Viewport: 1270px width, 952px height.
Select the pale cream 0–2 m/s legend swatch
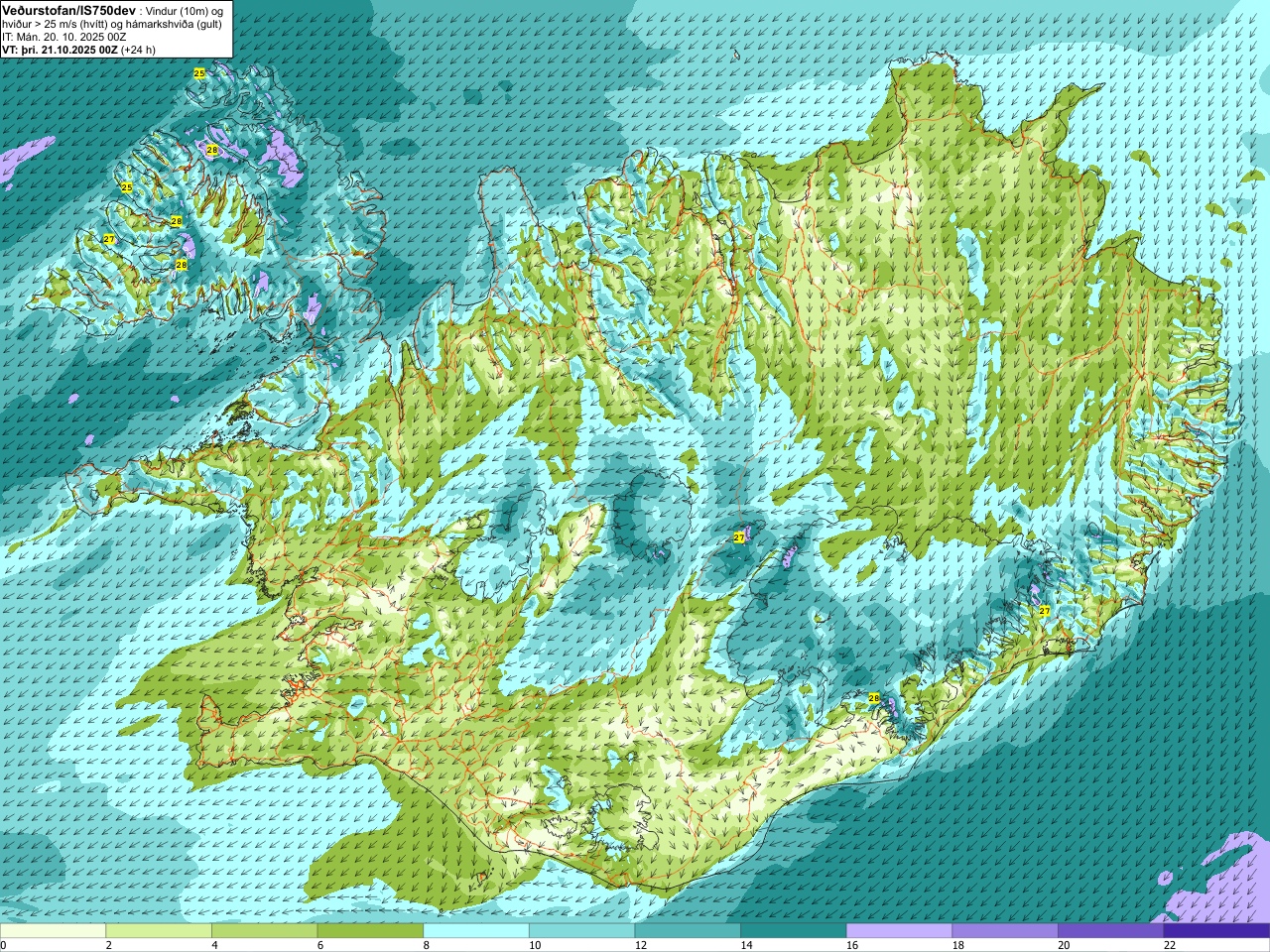pyautogui.click(x=53, y=930)
